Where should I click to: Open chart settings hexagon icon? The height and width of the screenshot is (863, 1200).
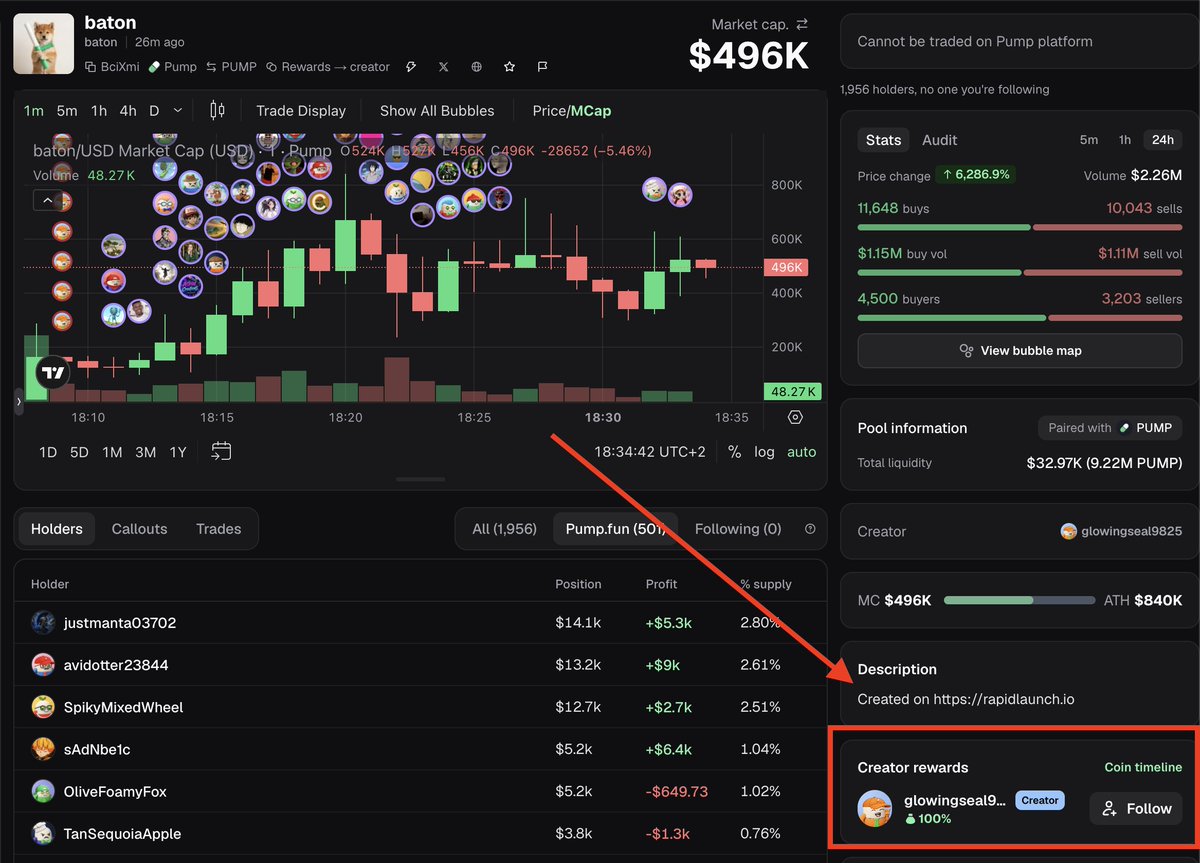pos(795,418)
